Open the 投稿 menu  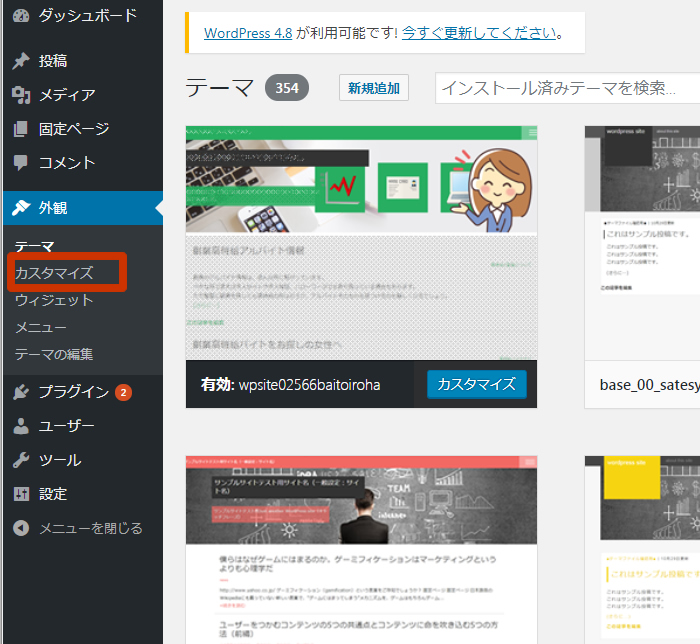tap(53, 61)
